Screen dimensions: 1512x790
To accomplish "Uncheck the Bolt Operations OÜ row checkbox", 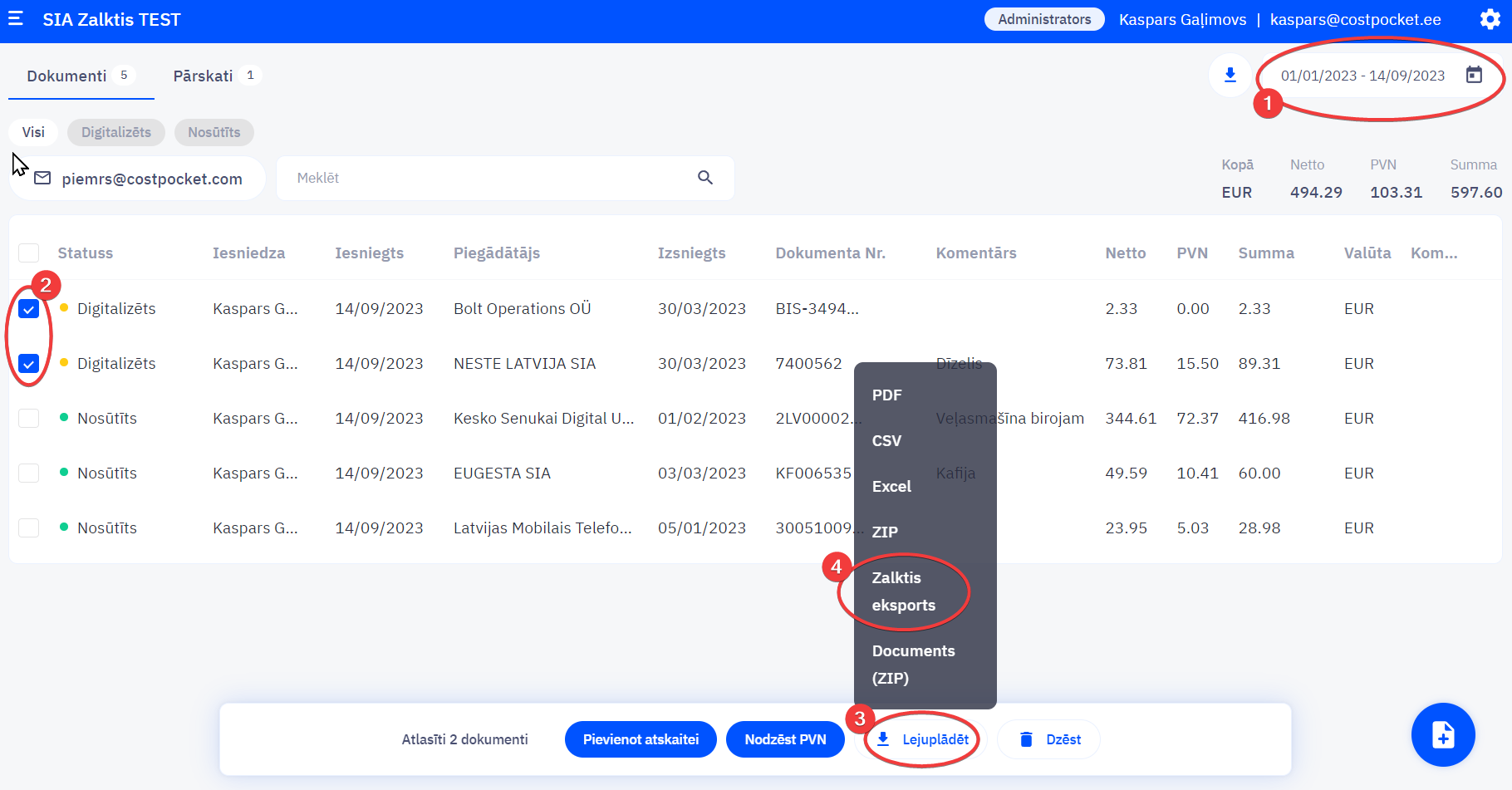I will point(29,309).
